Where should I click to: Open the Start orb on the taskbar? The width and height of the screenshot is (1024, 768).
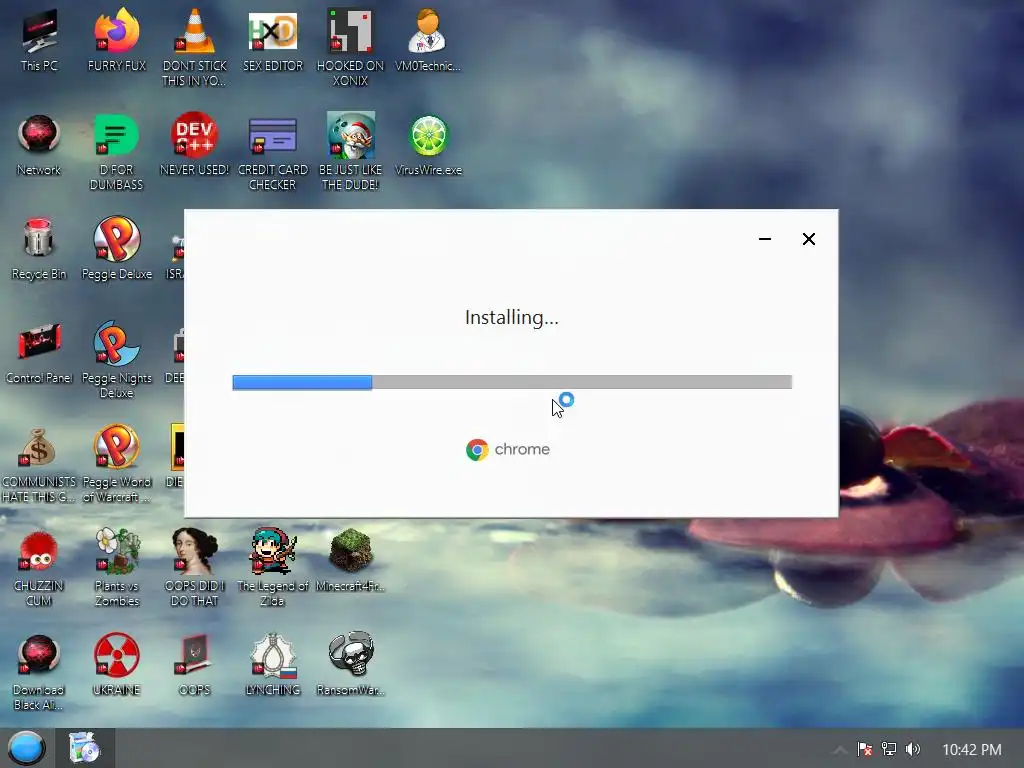point(26,748)
